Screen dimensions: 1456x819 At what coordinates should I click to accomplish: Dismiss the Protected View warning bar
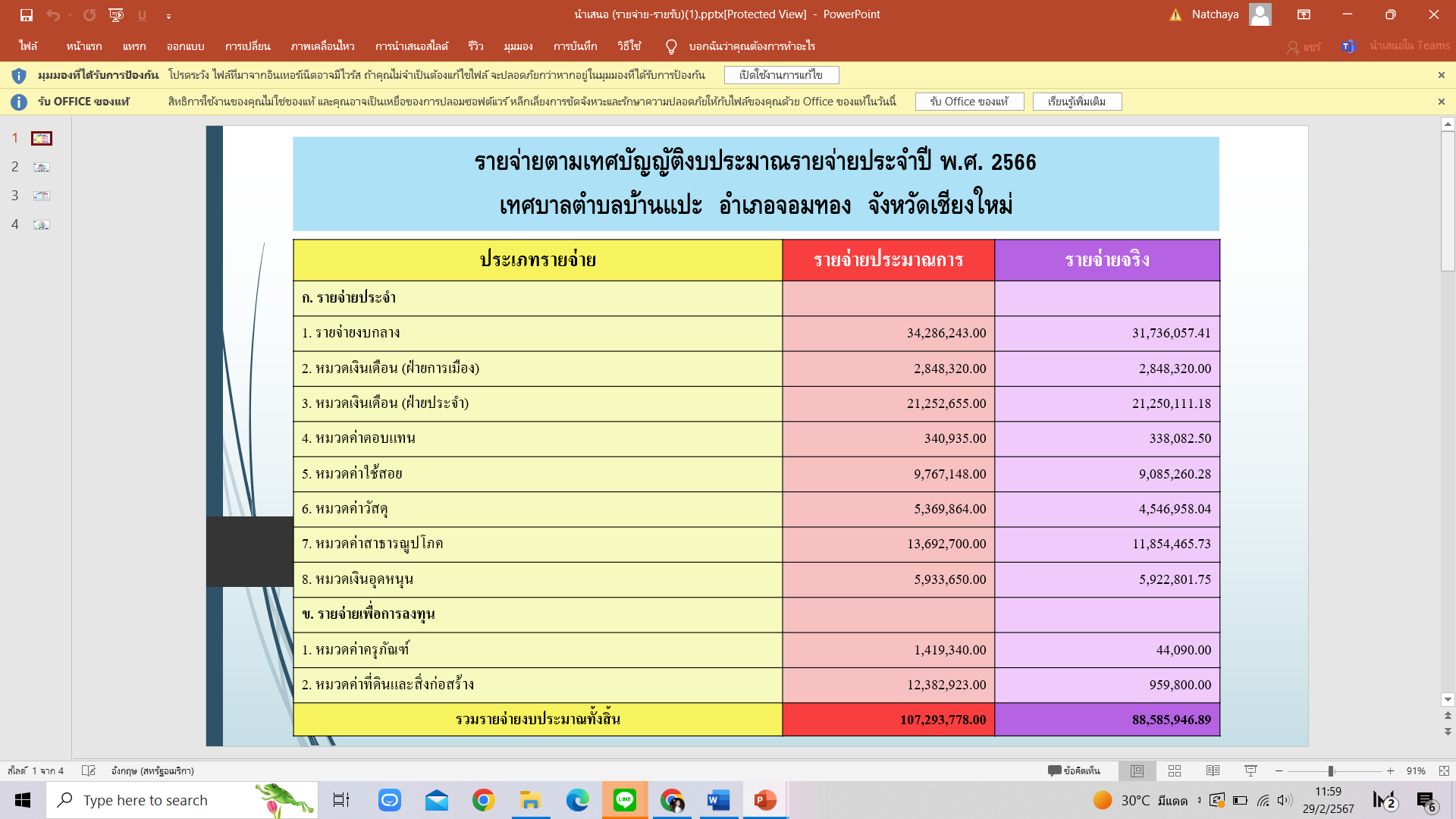pos(1441,75)
